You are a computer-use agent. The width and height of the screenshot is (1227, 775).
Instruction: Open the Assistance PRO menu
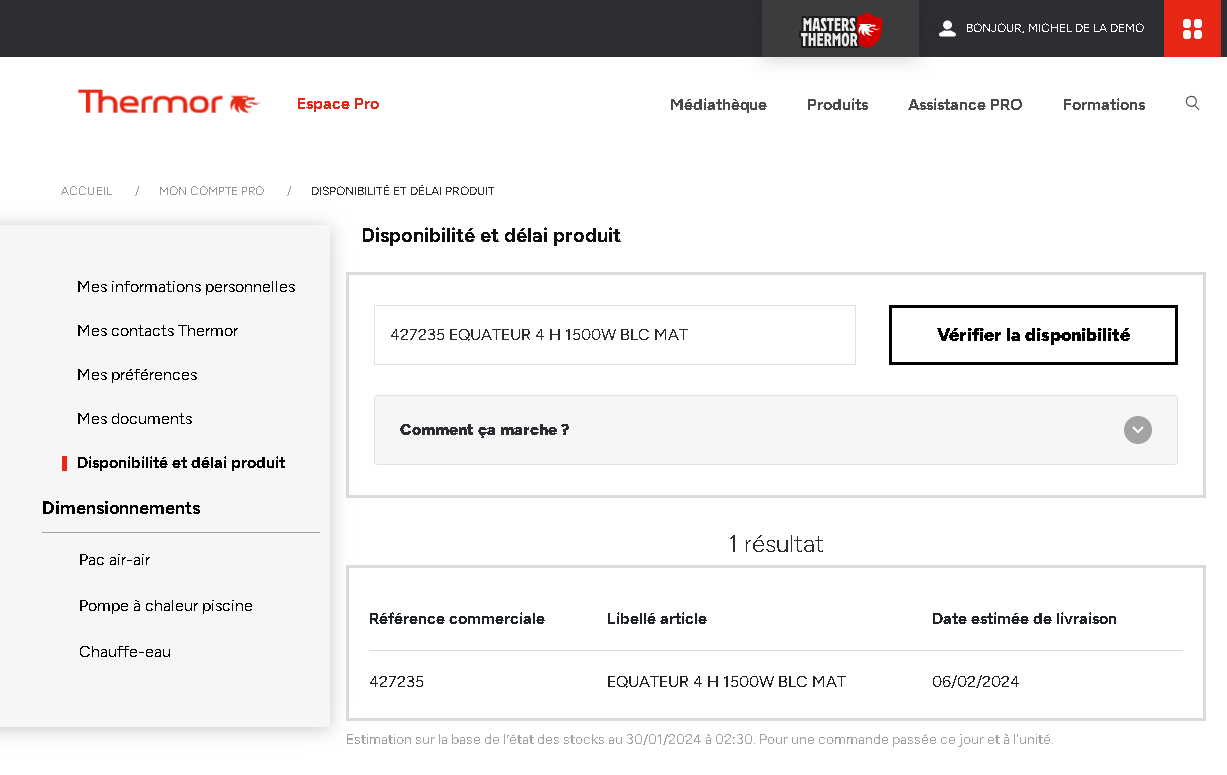pos(965,104)
